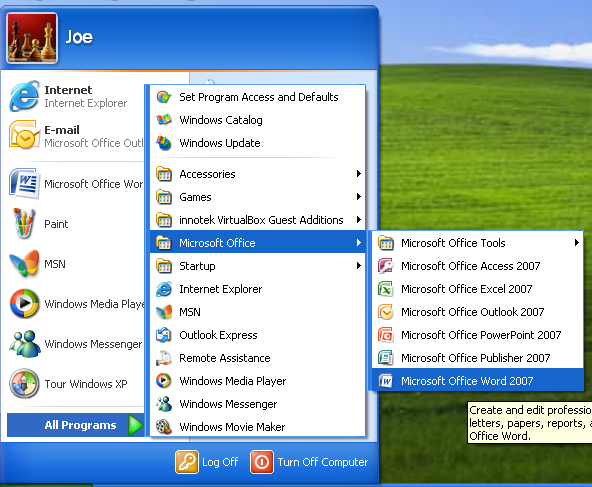Launch the Microsoft Office Word recent-program icon
This screenshot has height=487, width=592.
tap(24, 183)
